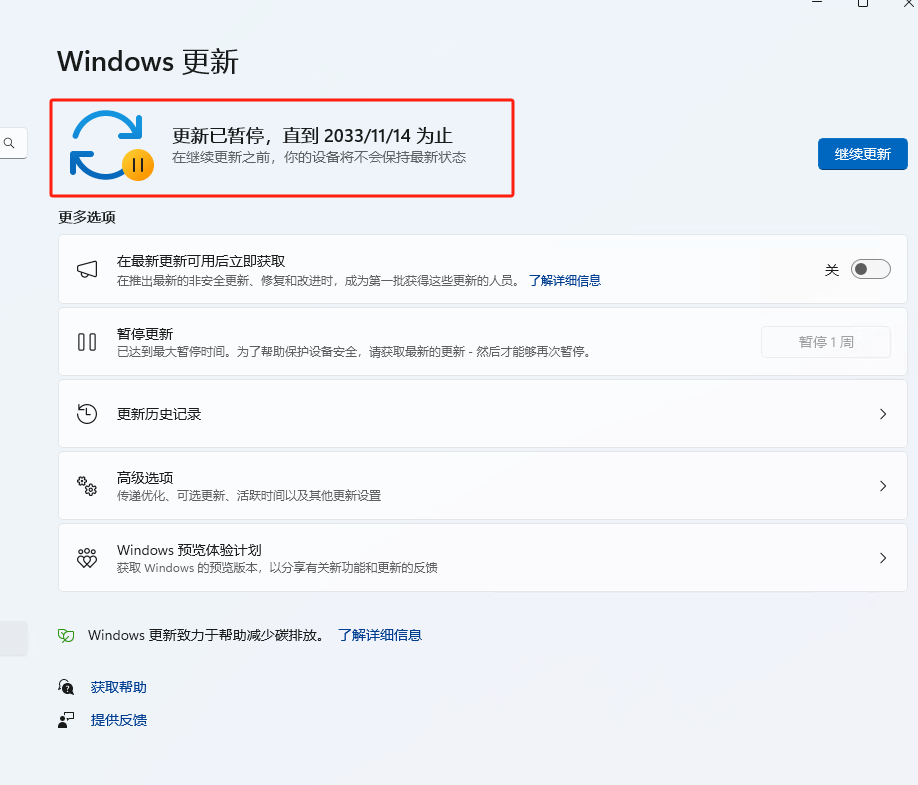
Task: Click the 传递优化、可选更新 description text
Action: coord(249,496)
